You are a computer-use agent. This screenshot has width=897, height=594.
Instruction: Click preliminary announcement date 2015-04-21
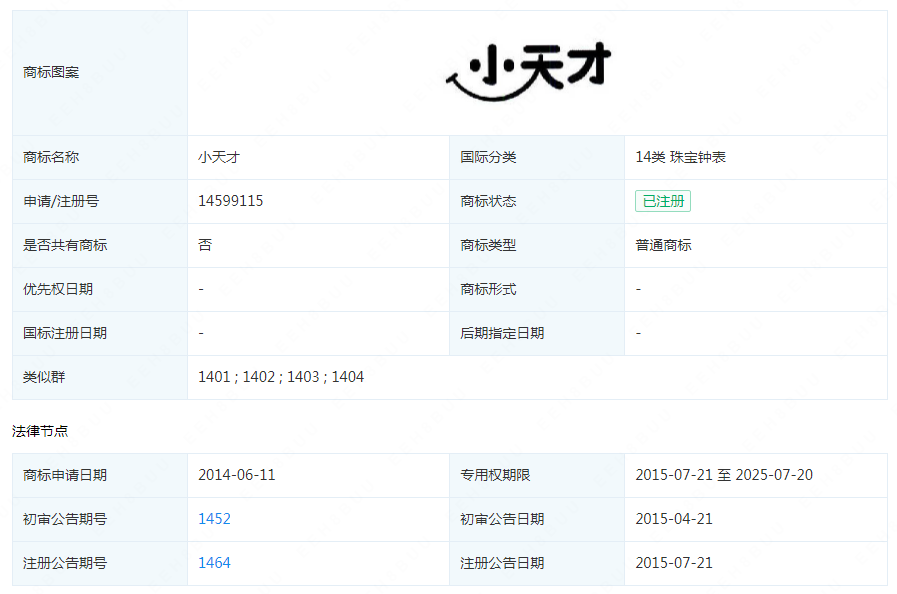(674, 519)
